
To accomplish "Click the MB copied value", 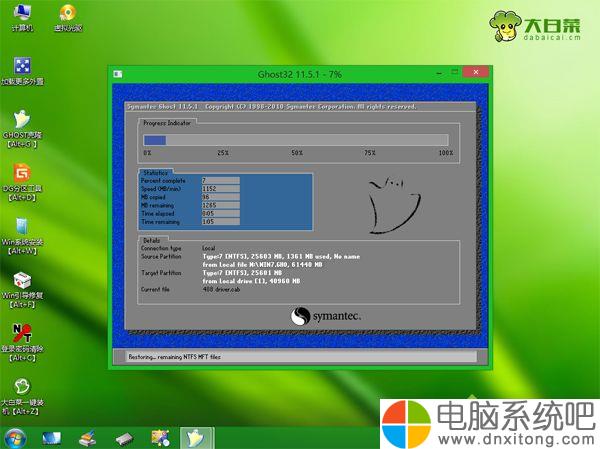I will click(221, 197).
